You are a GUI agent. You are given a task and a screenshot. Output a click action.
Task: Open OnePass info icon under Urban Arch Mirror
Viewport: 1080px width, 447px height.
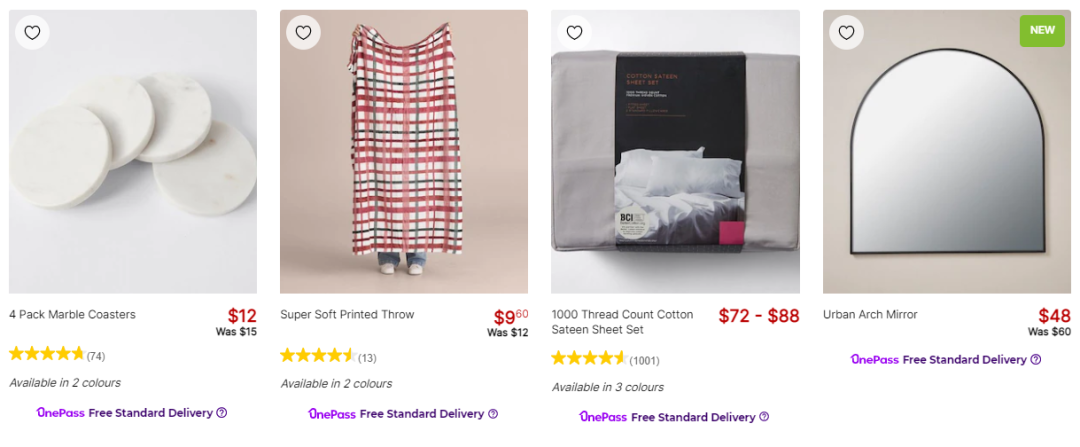tap(1036, 359)
